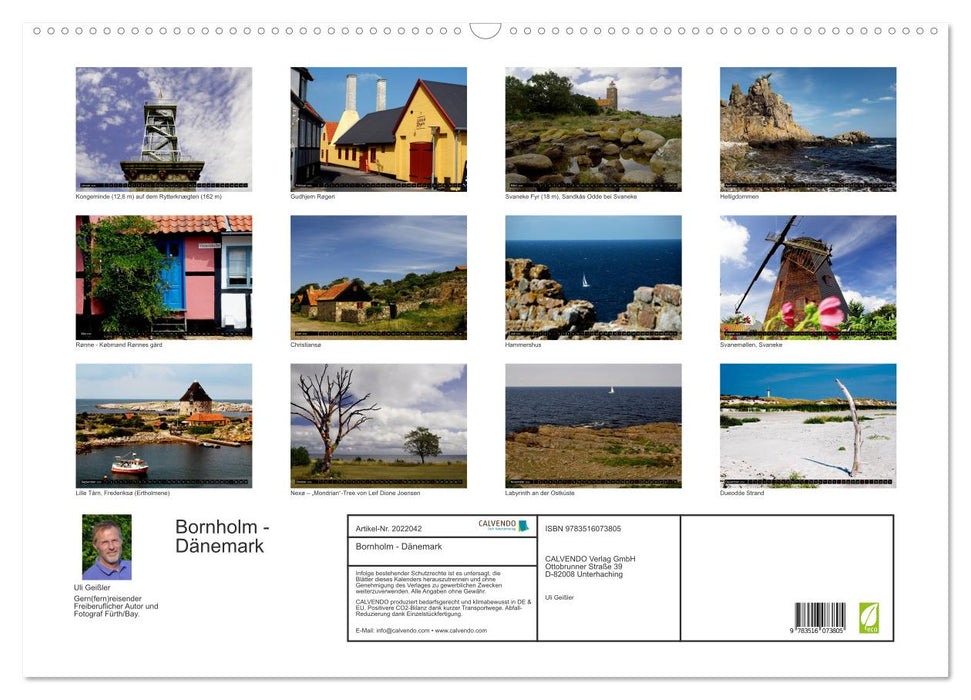Click the blue flag element of the CALVENDO logo
971x700 pixels.
coord(523,524)
